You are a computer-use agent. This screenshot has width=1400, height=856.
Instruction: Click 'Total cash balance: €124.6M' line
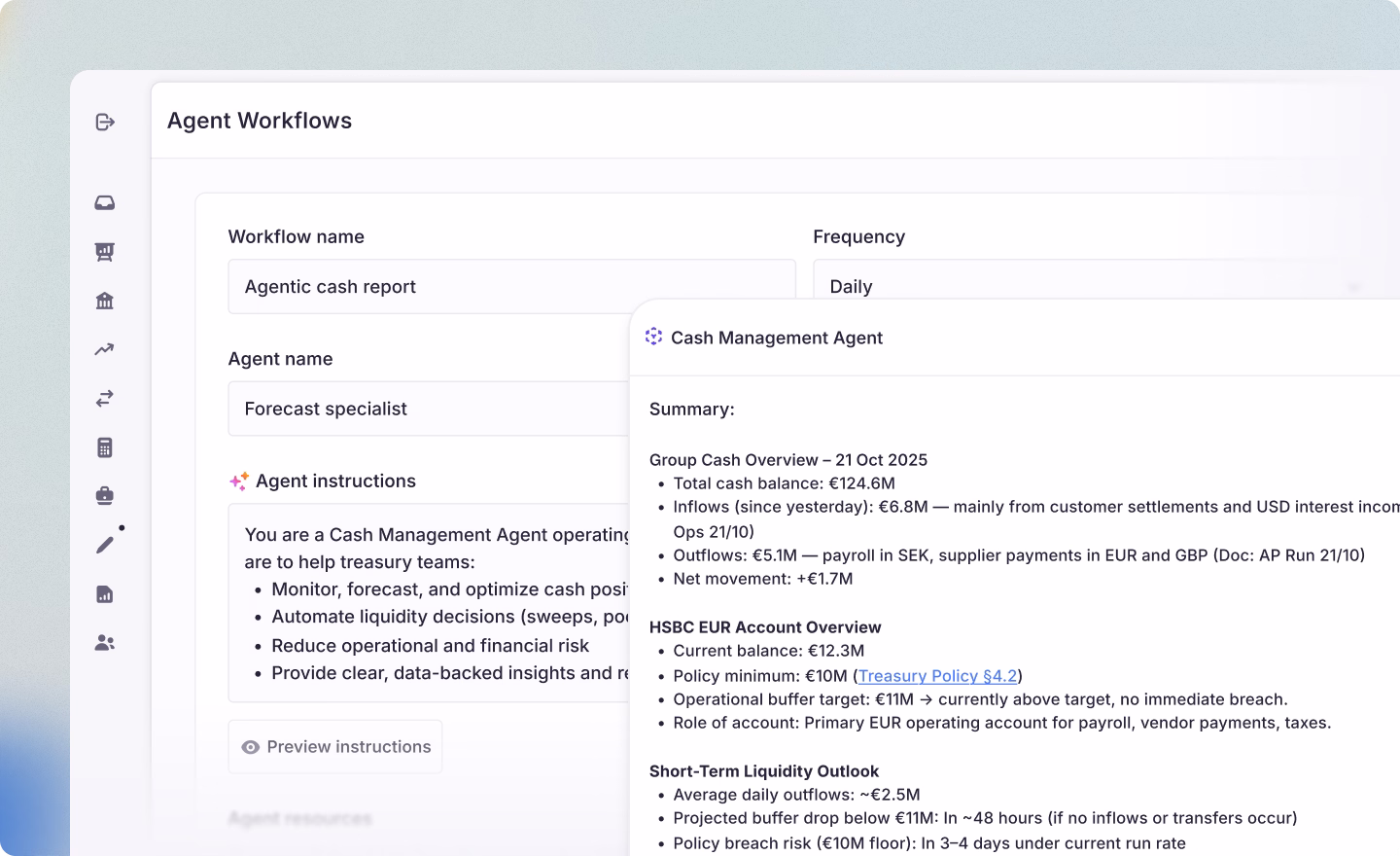[785, 483]
